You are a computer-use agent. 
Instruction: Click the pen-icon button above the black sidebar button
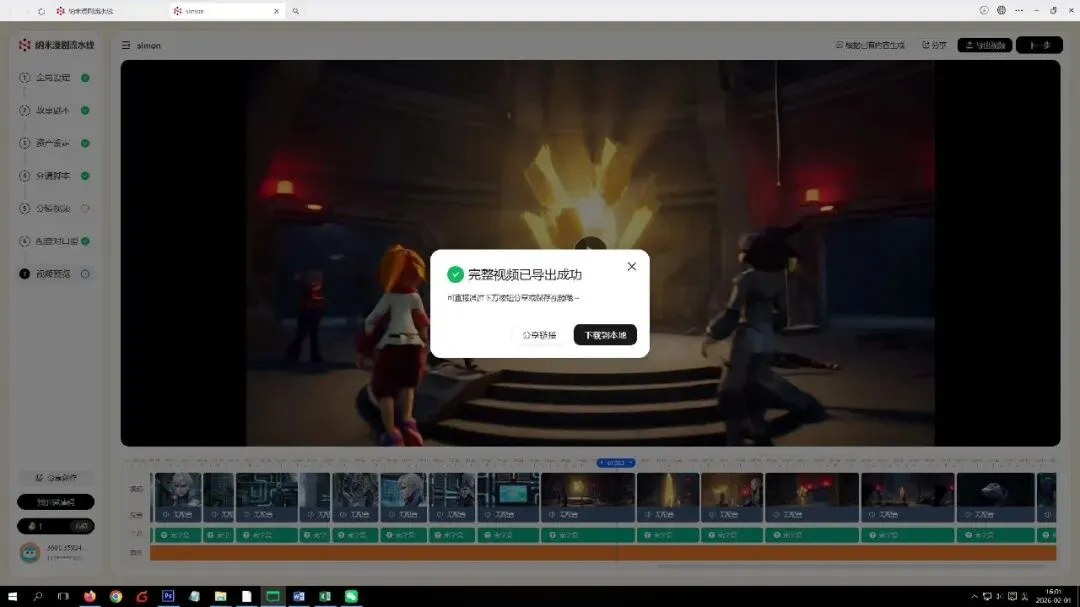tap(56, 477)
